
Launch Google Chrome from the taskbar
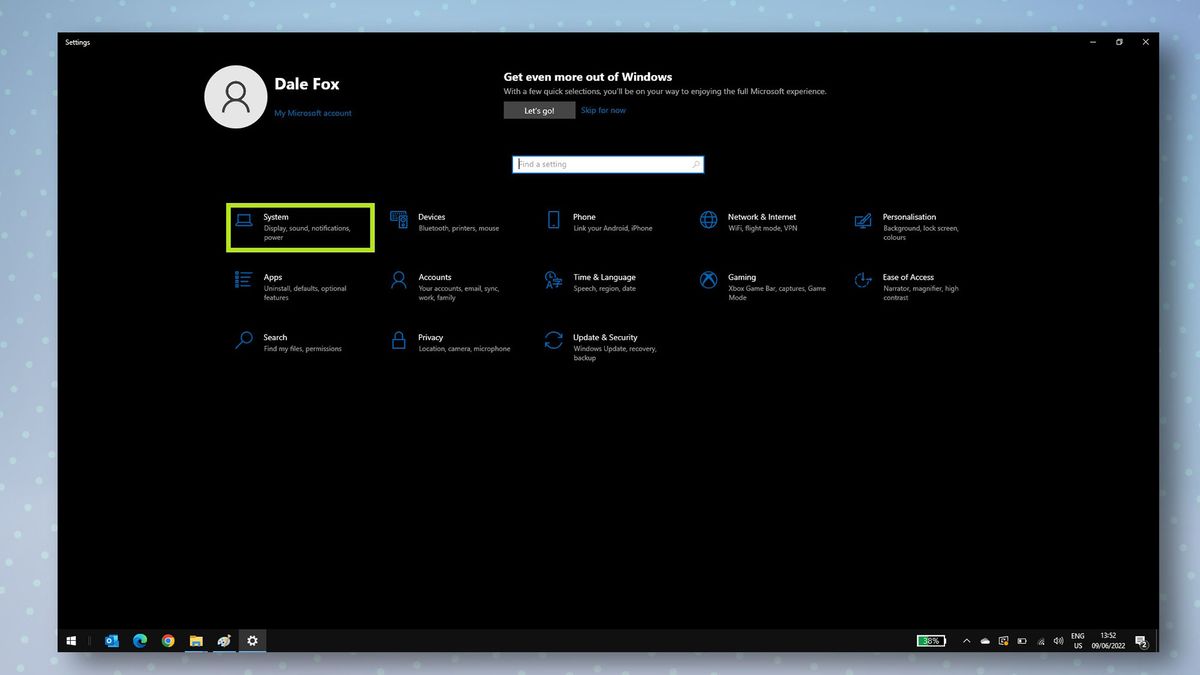pos(168,640)
